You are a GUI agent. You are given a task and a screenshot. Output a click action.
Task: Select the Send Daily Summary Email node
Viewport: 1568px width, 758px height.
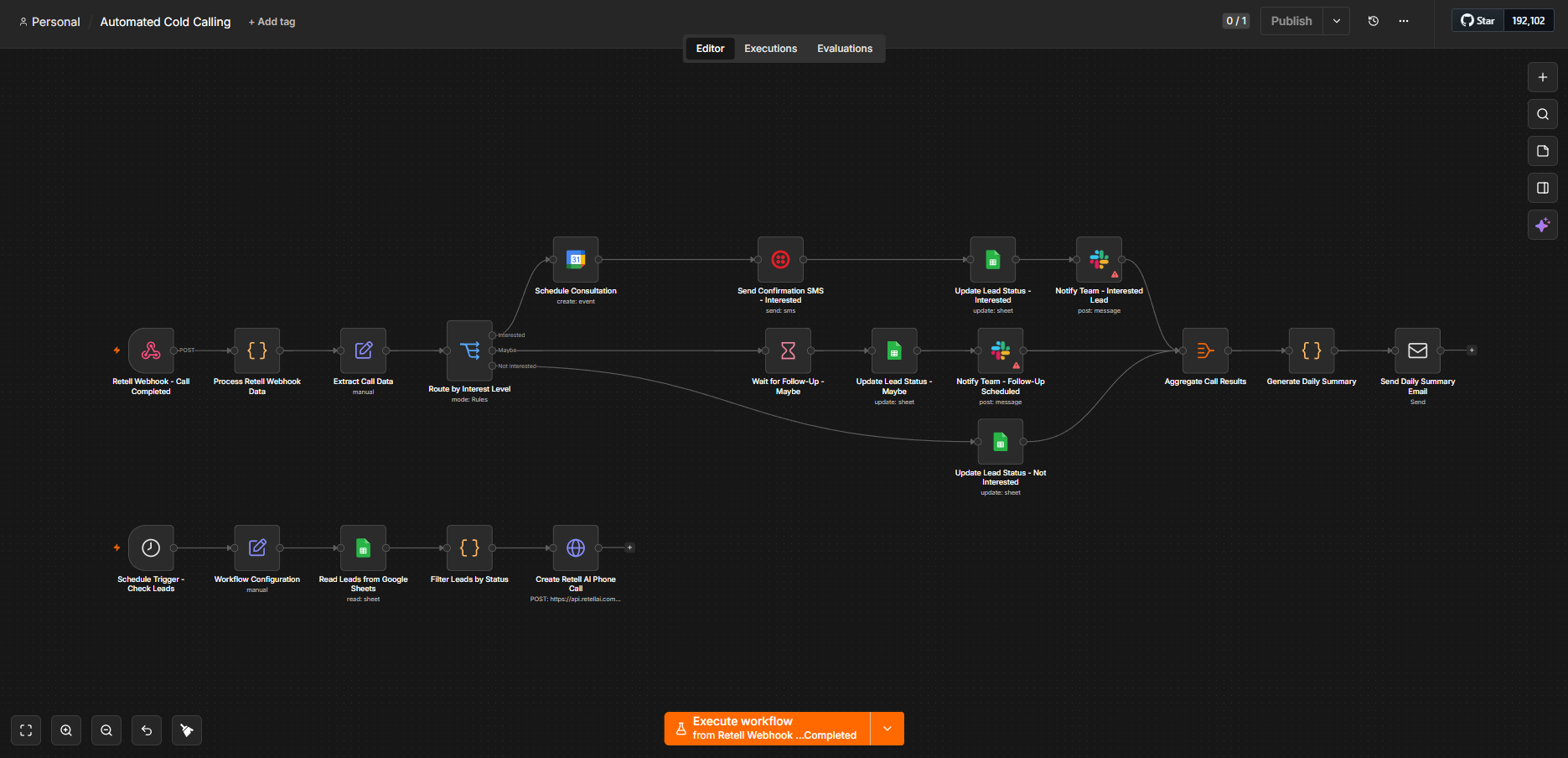(1417, 350)
